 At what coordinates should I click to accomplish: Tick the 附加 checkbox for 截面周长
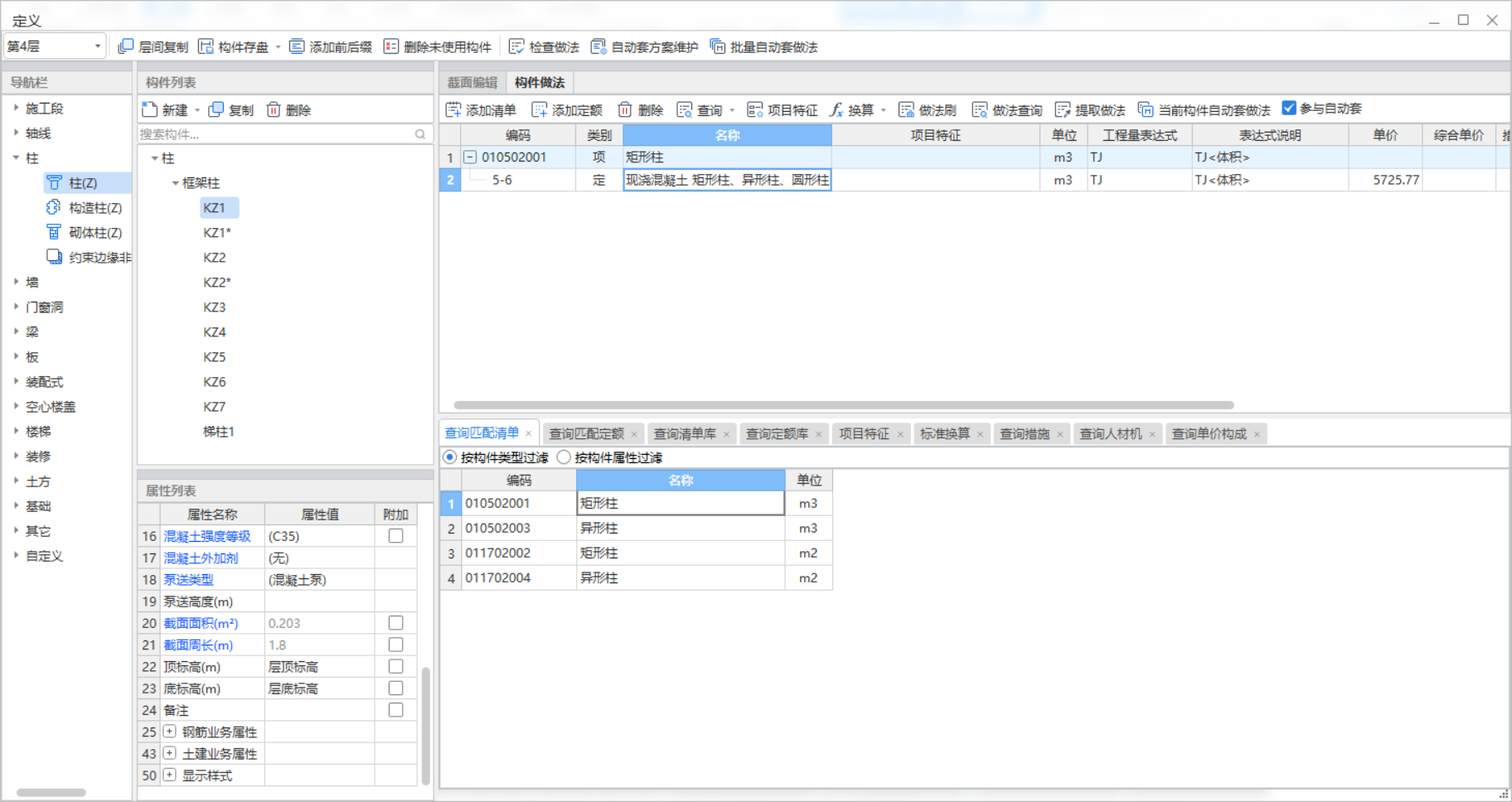(x=395, y=645)
